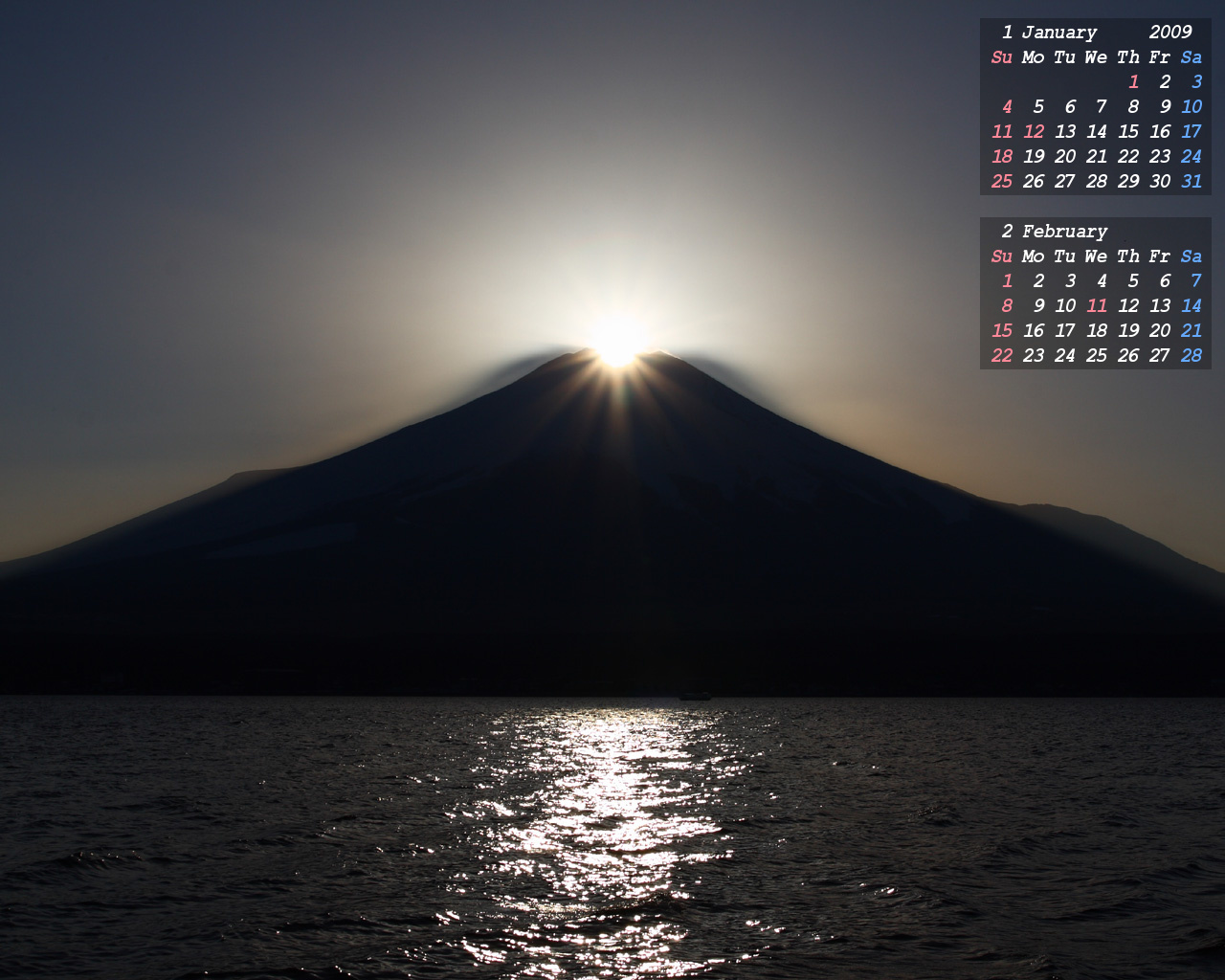Select February 14 Saturday date

pyautogui.click(x=1192, y=306)
